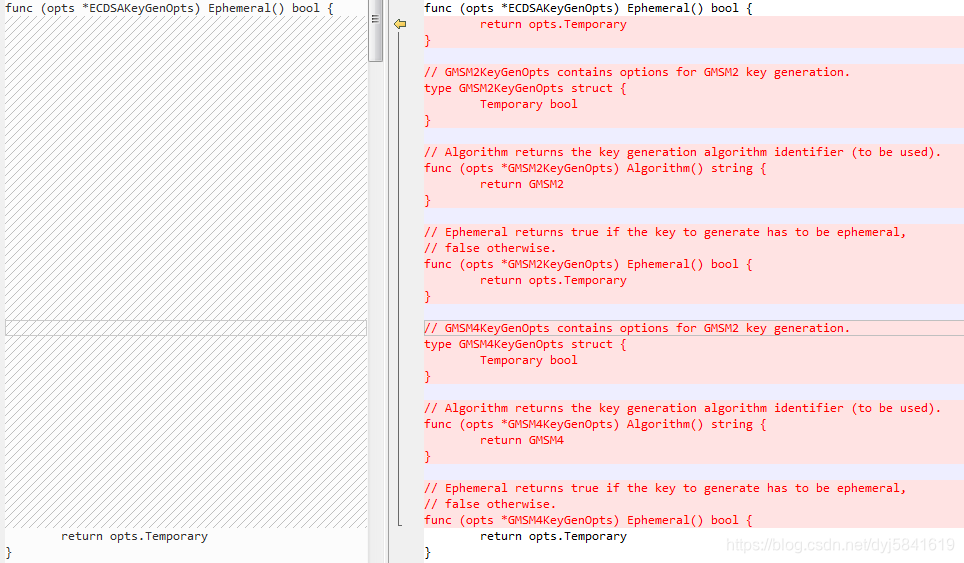
Task: Click line 'type GMSM2KeyGenOpts struct {'
Action: pyautogui.click(x=525, y=88)
